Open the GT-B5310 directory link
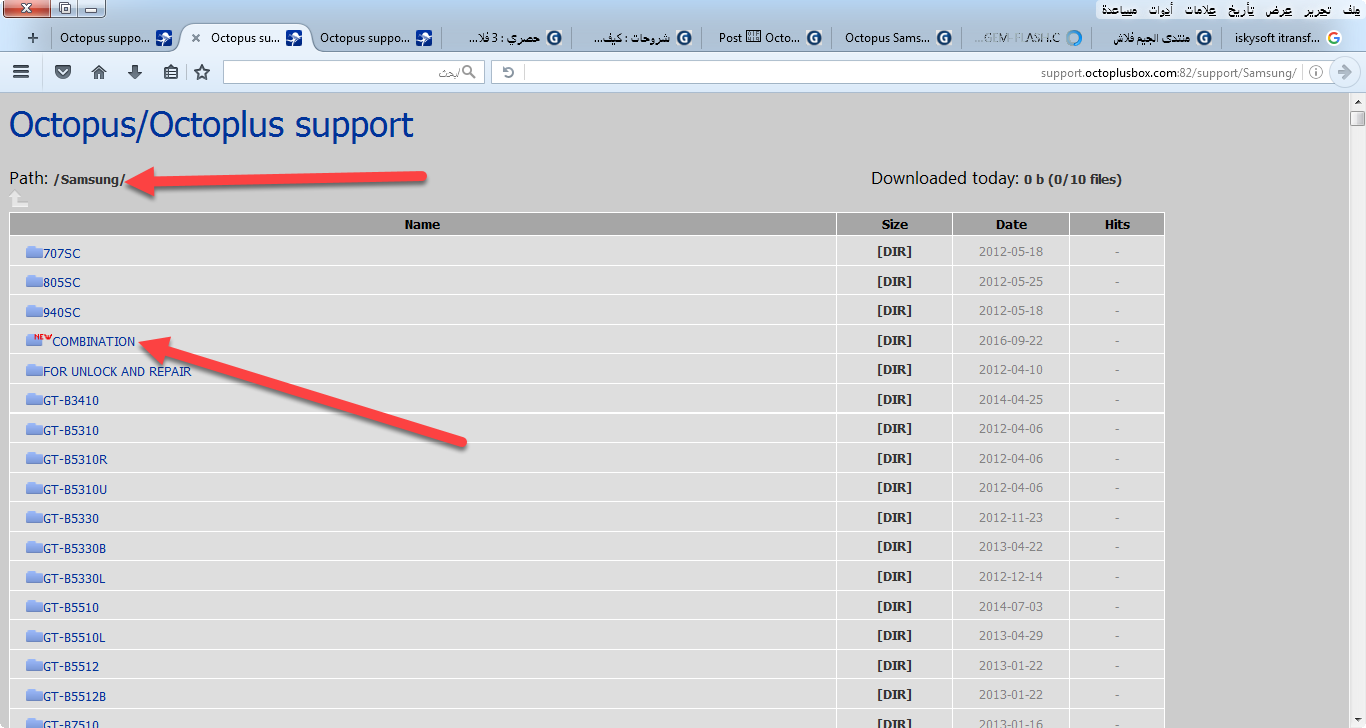The height and width of the screenshot is (728, 1366). pos(71,431)
